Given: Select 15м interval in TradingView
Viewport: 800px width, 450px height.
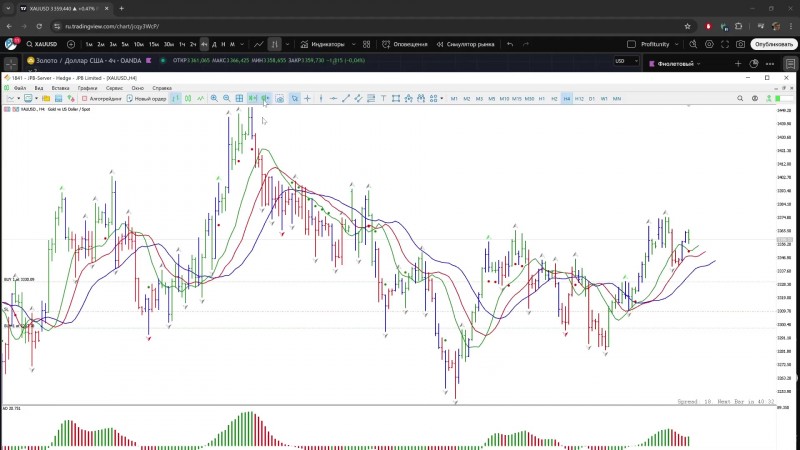Looking at the screenshot, I should [x=154, y=44].
